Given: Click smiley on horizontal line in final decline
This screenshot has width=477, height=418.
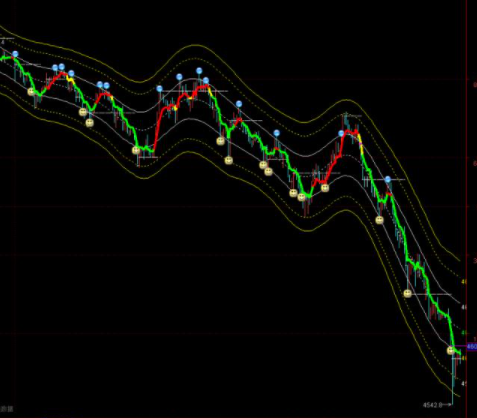Looking at the screenshot, I should pyautogui.click(x=407, y=293).
